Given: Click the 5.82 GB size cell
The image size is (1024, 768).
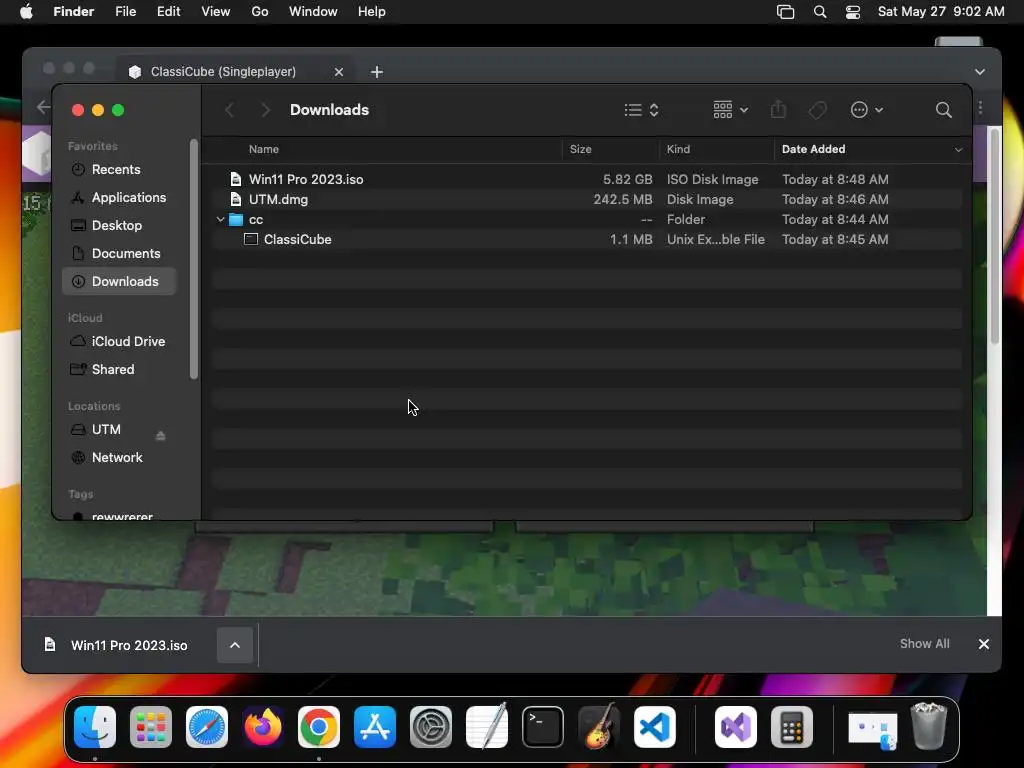Looking at the screenshot, I should pyautogui.click(x=627, y=180).
